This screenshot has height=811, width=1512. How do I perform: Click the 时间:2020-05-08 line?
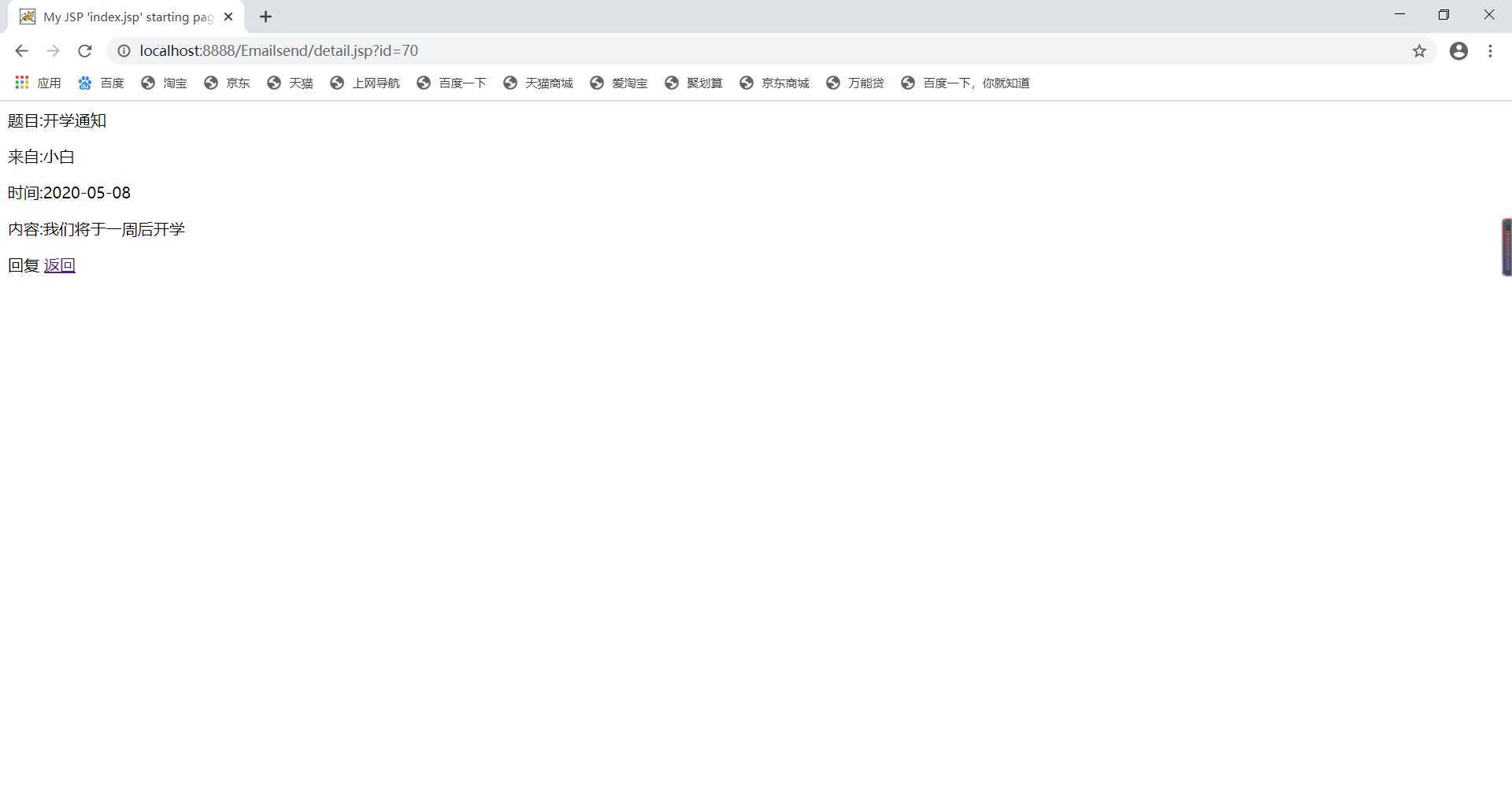point(69,193)
